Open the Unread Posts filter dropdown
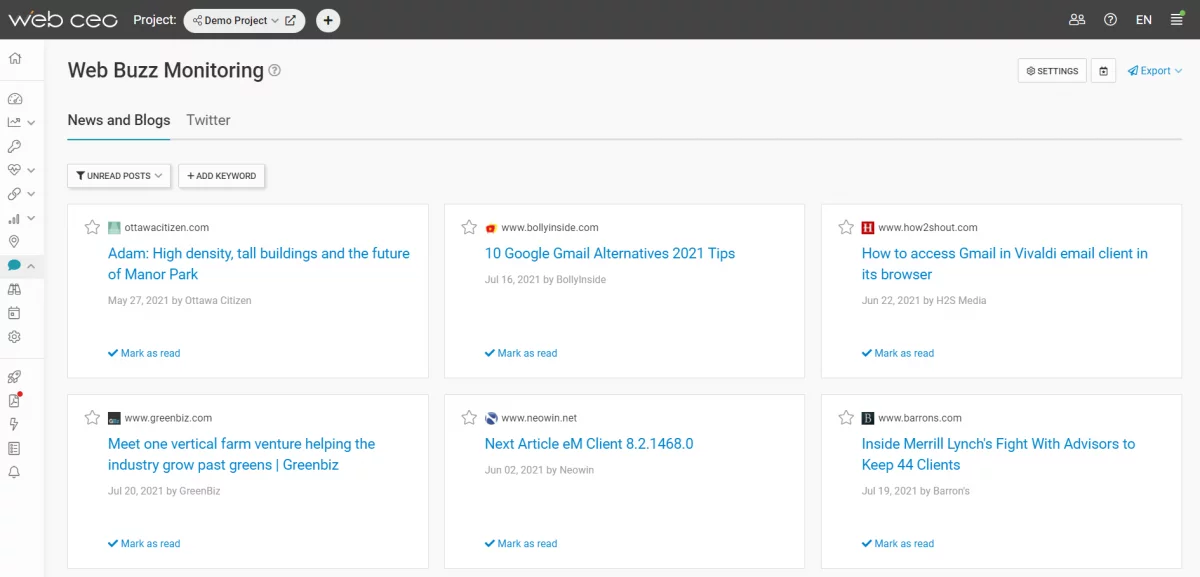Image resolution: width=1200 pixels, height=577 pixels. [119, 176]
